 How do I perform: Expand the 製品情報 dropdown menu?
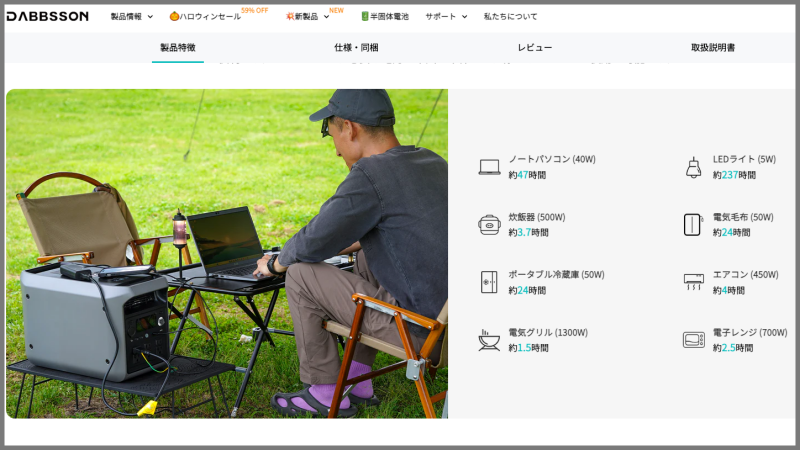coord(131,17)
